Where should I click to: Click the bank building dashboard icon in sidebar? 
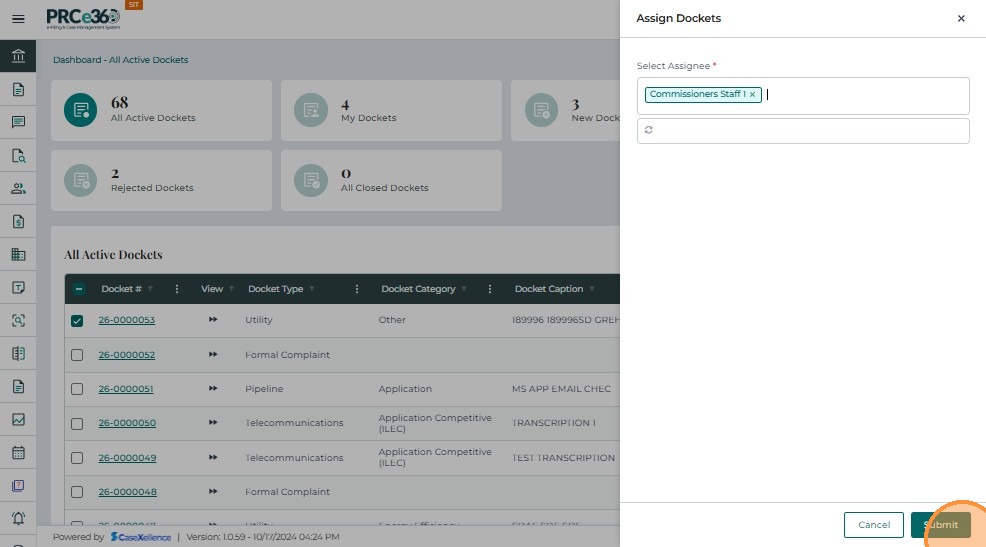pos(18,56)
